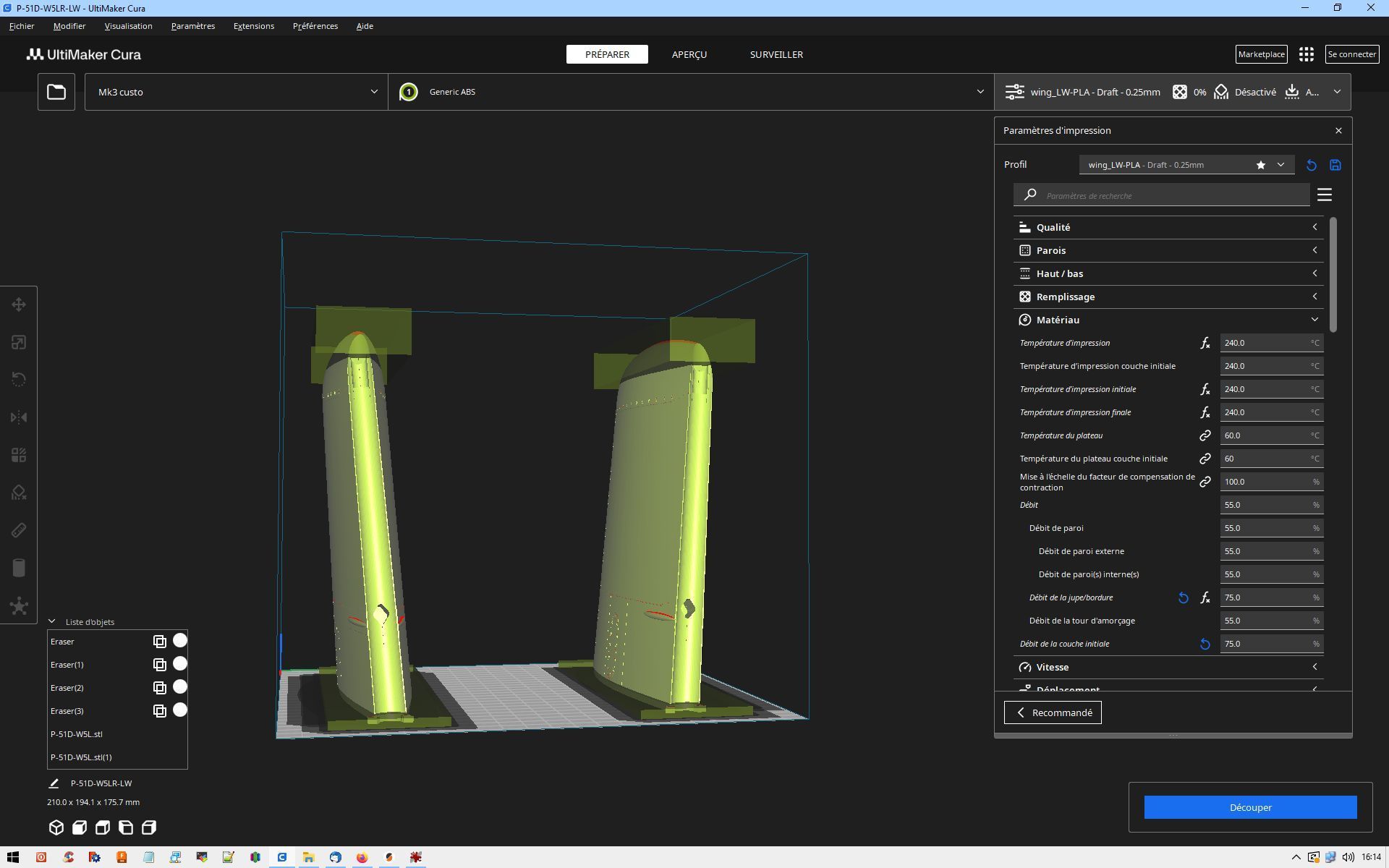
Task: Save profile with the floppy disk icon
Action: point(1335,165)
